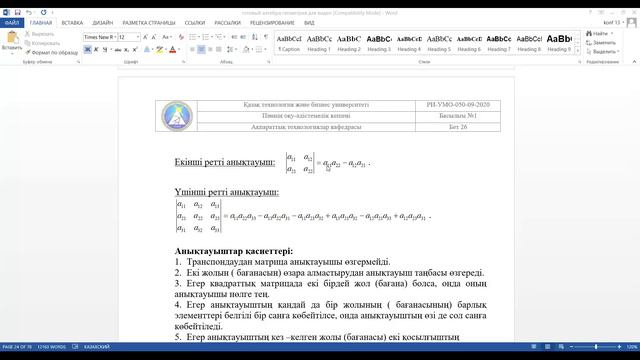640x360 pixels.
Task: Toggle italic formatting К
Action: coord(96,49)
